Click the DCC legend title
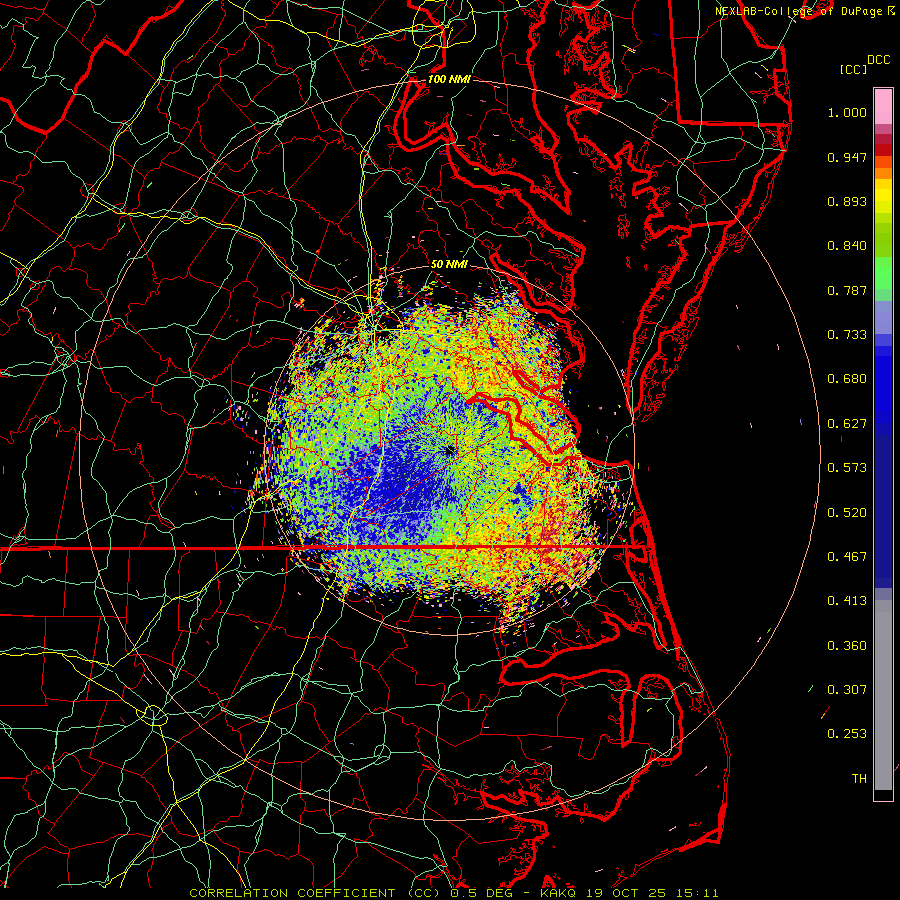Viewport: 900px width, 900px height. [878, 60]
